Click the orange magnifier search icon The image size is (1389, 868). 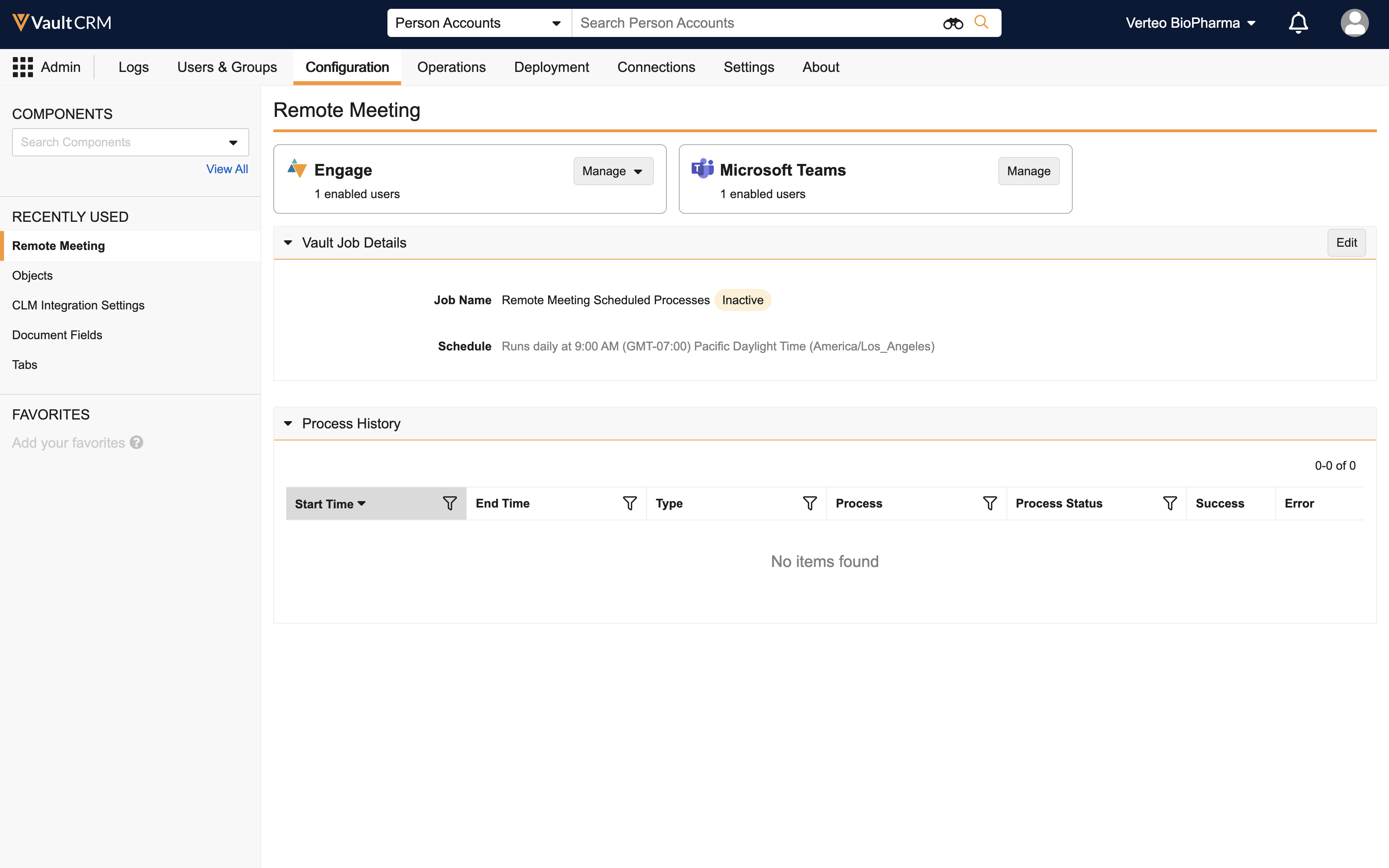click(x=981, y=23)
